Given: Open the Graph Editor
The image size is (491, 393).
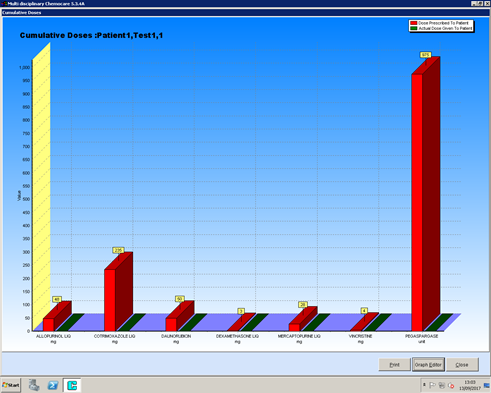Looking at the screenshot, I should pyautogui.click(x=428, y=365).
